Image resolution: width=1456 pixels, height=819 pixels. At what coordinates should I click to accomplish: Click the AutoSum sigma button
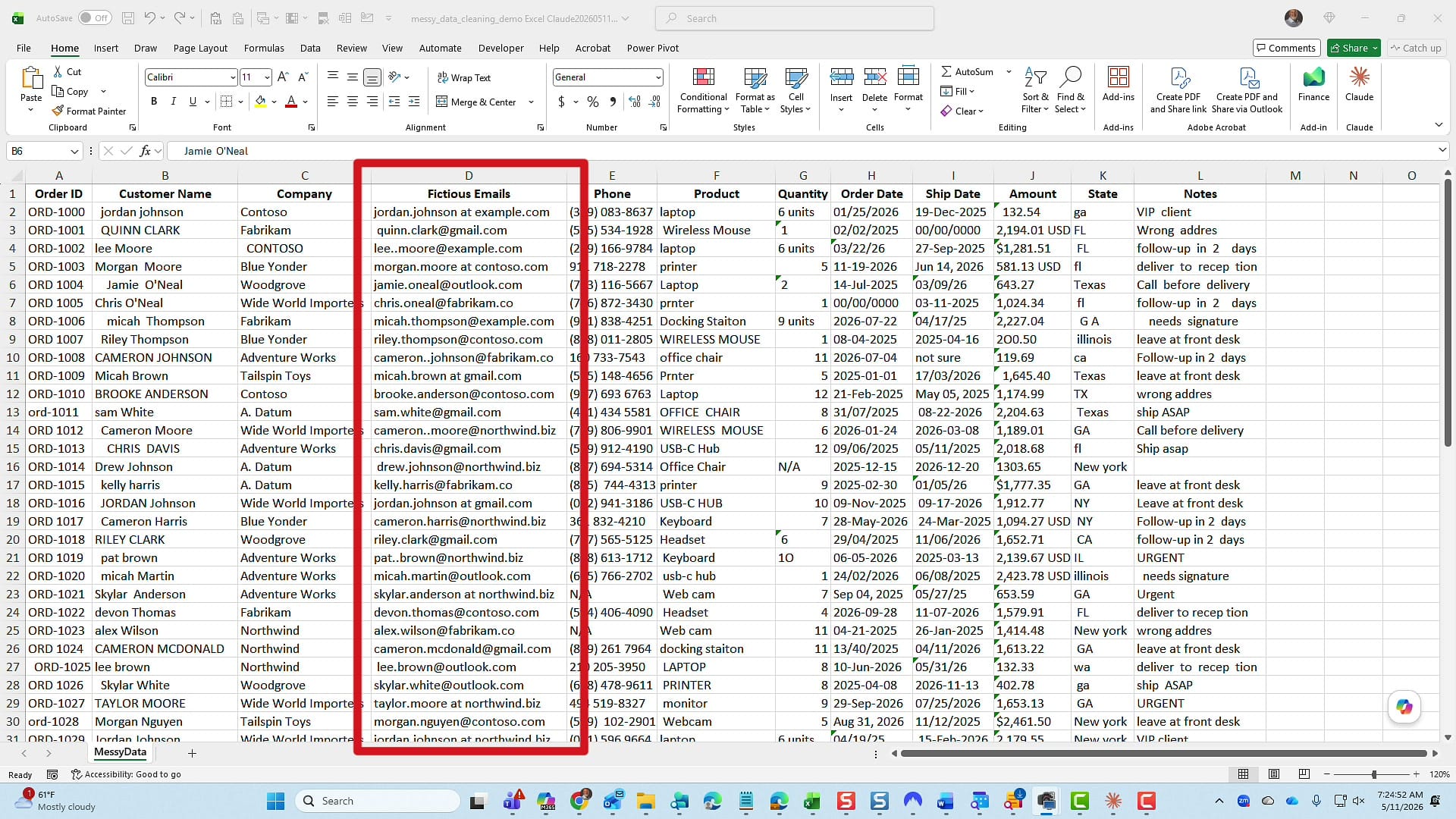pos(967,71)
